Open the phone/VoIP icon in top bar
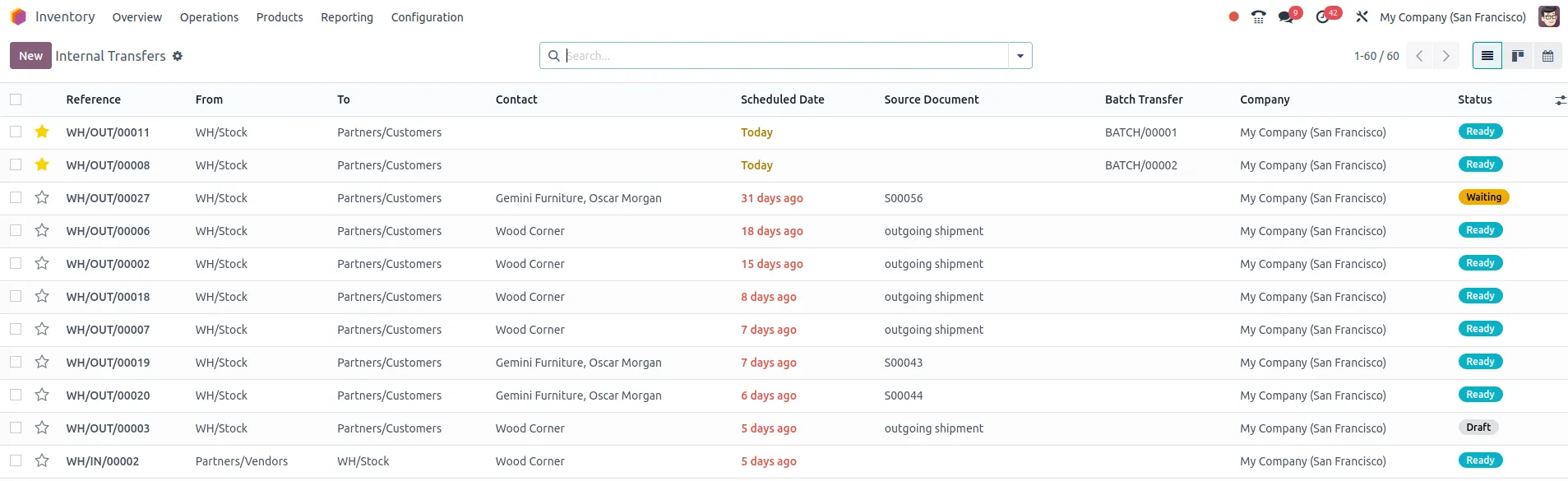The width and height of the screenshot is (1568, 481). (1258, 17)
